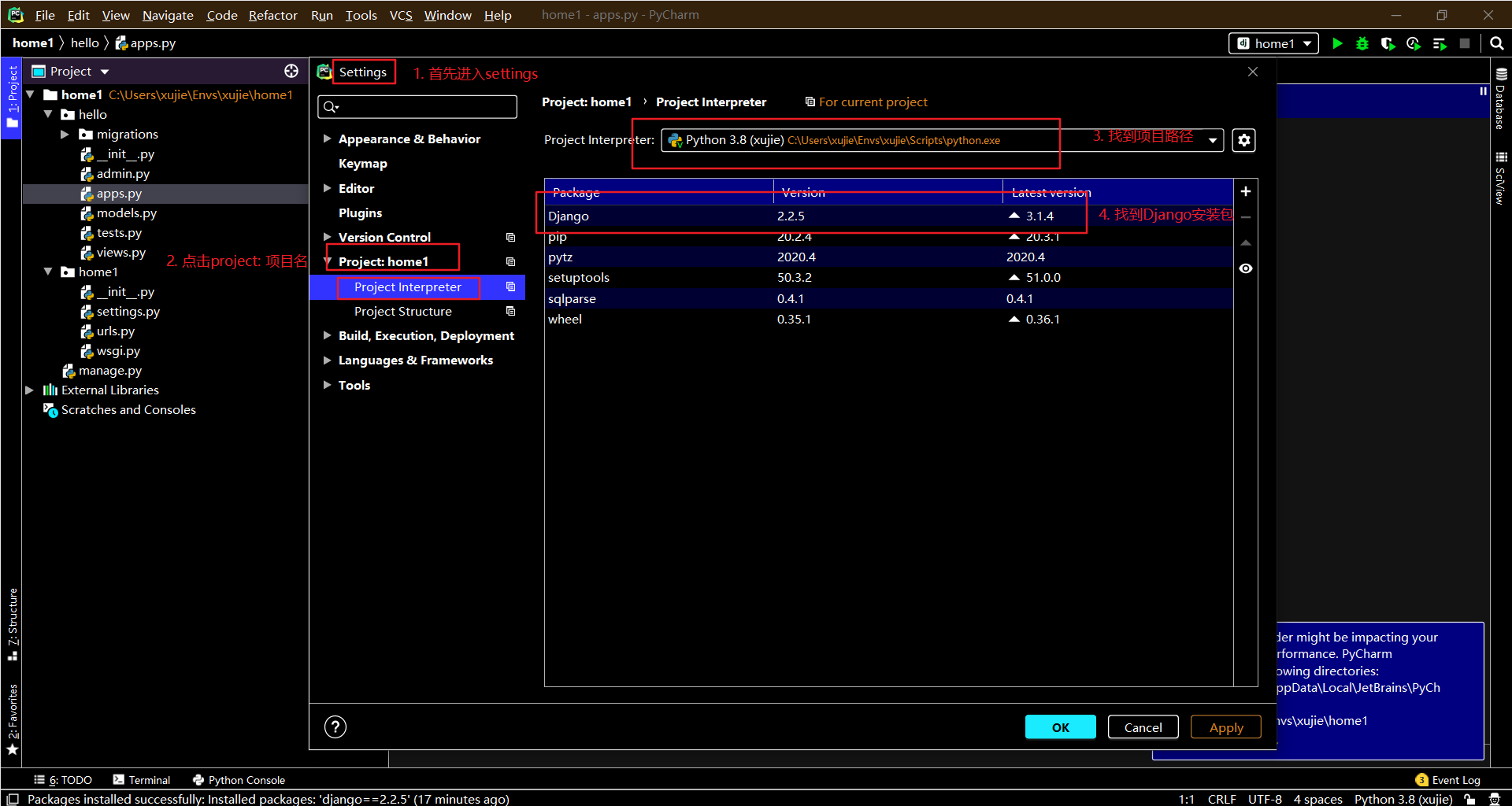Open the Refactor menu

coord(272,15)
